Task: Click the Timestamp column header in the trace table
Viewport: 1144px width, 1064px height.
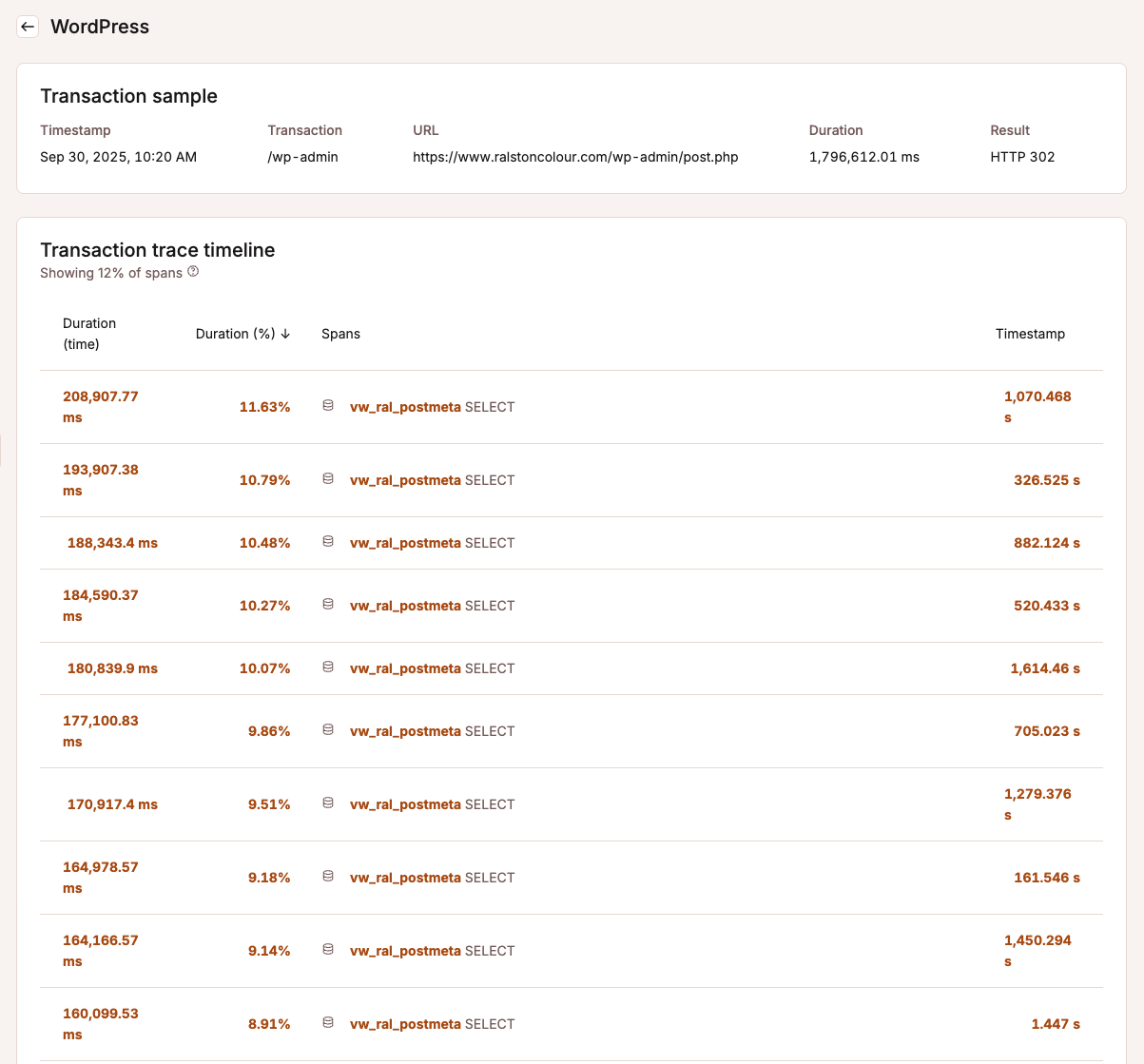Action: 1030,334
